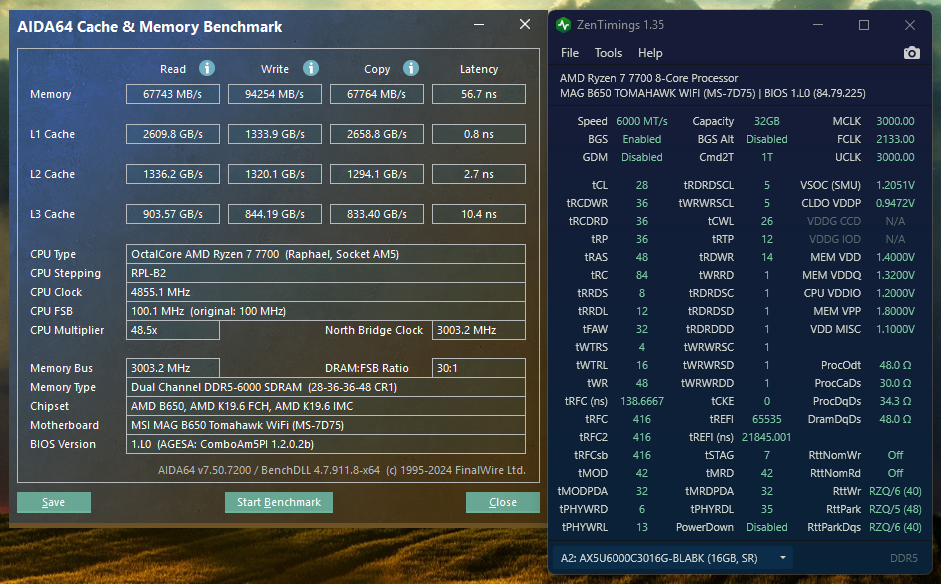
Task: Click the CPU FSB field 100.1 MHz
Action: pyautogui.click(x=326, y=311)
